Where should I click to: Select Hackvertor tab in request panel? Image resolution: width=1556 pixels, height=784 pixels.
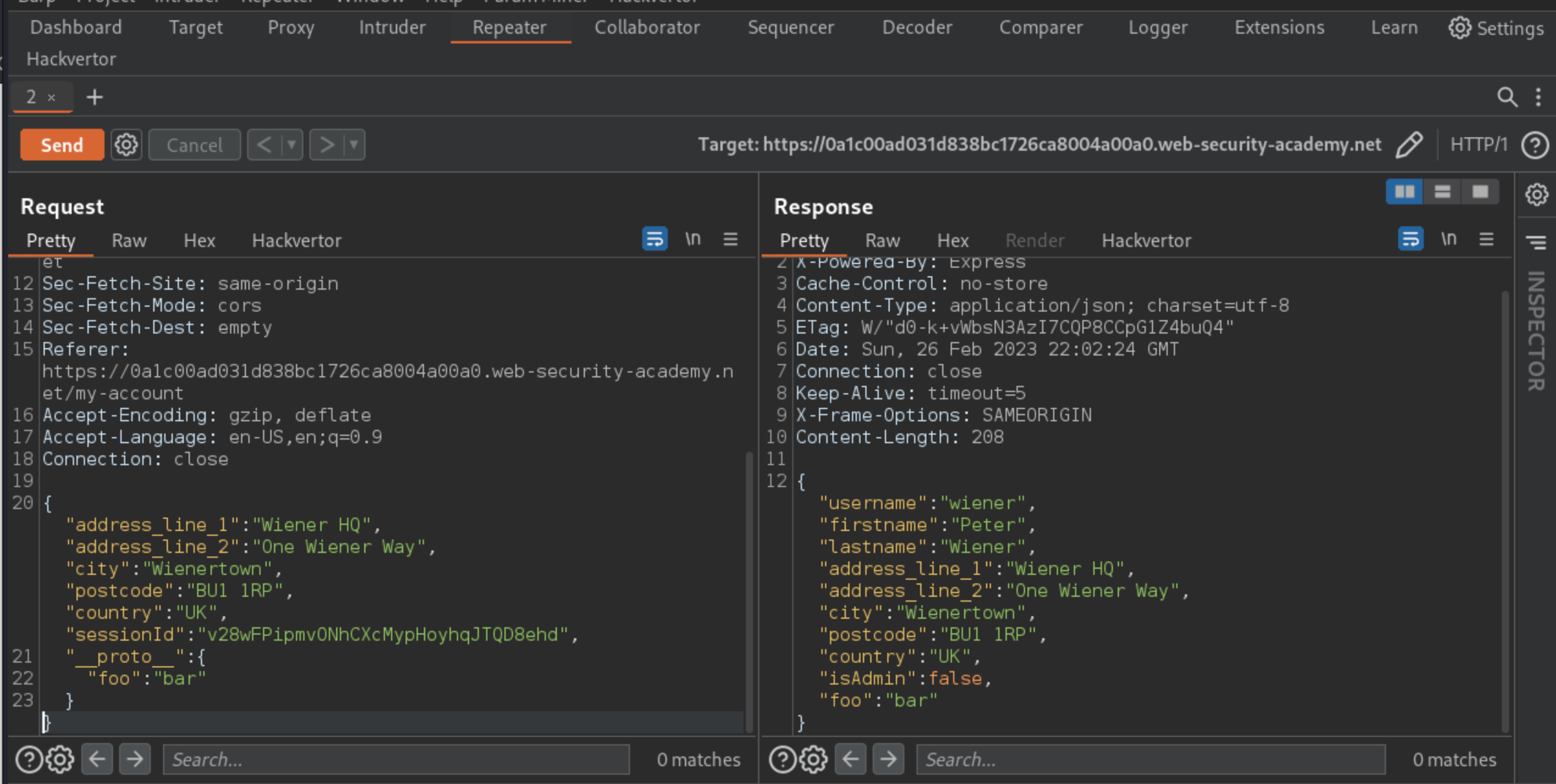297,240
